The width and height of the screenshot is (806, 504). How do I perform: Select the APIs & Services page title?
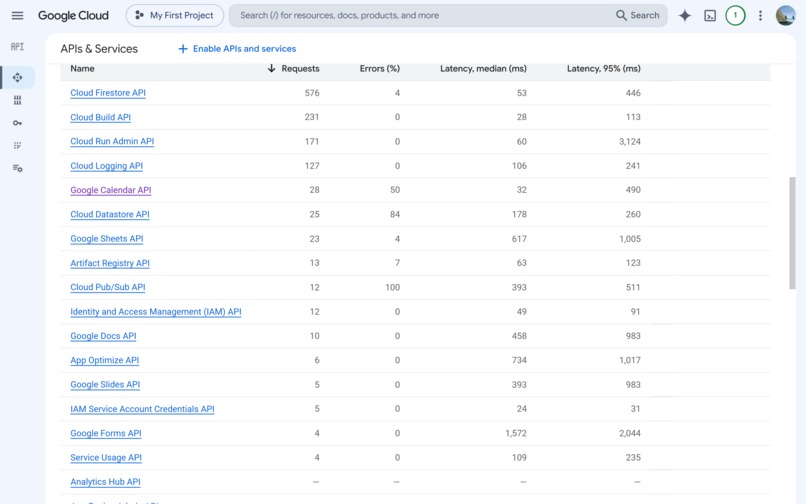[99, 49]
